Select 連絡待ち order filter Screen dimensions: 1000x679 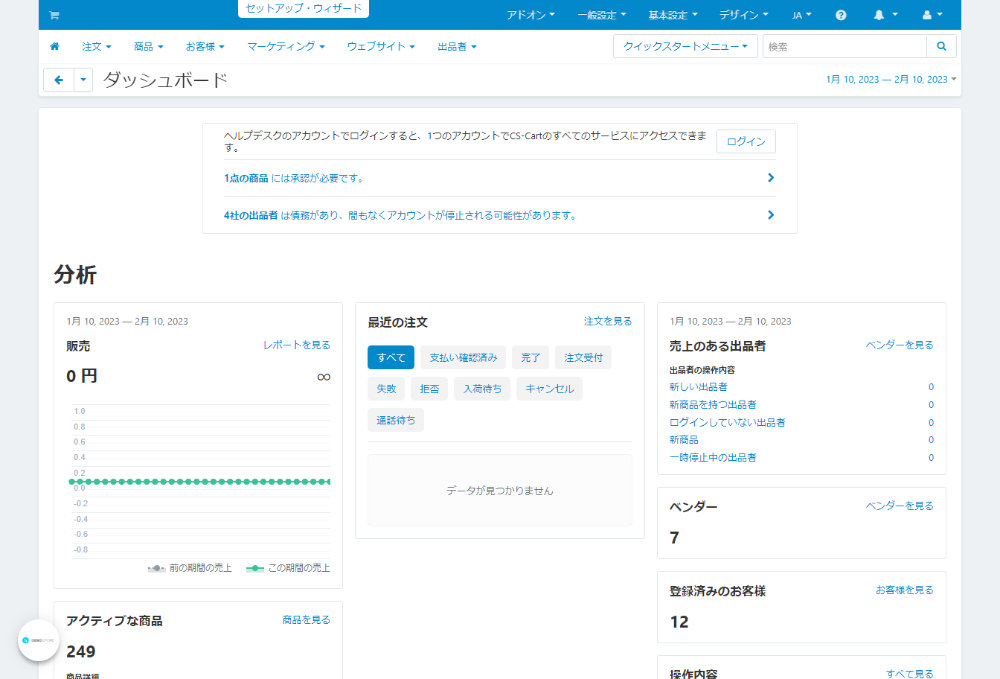coord(395,420)
